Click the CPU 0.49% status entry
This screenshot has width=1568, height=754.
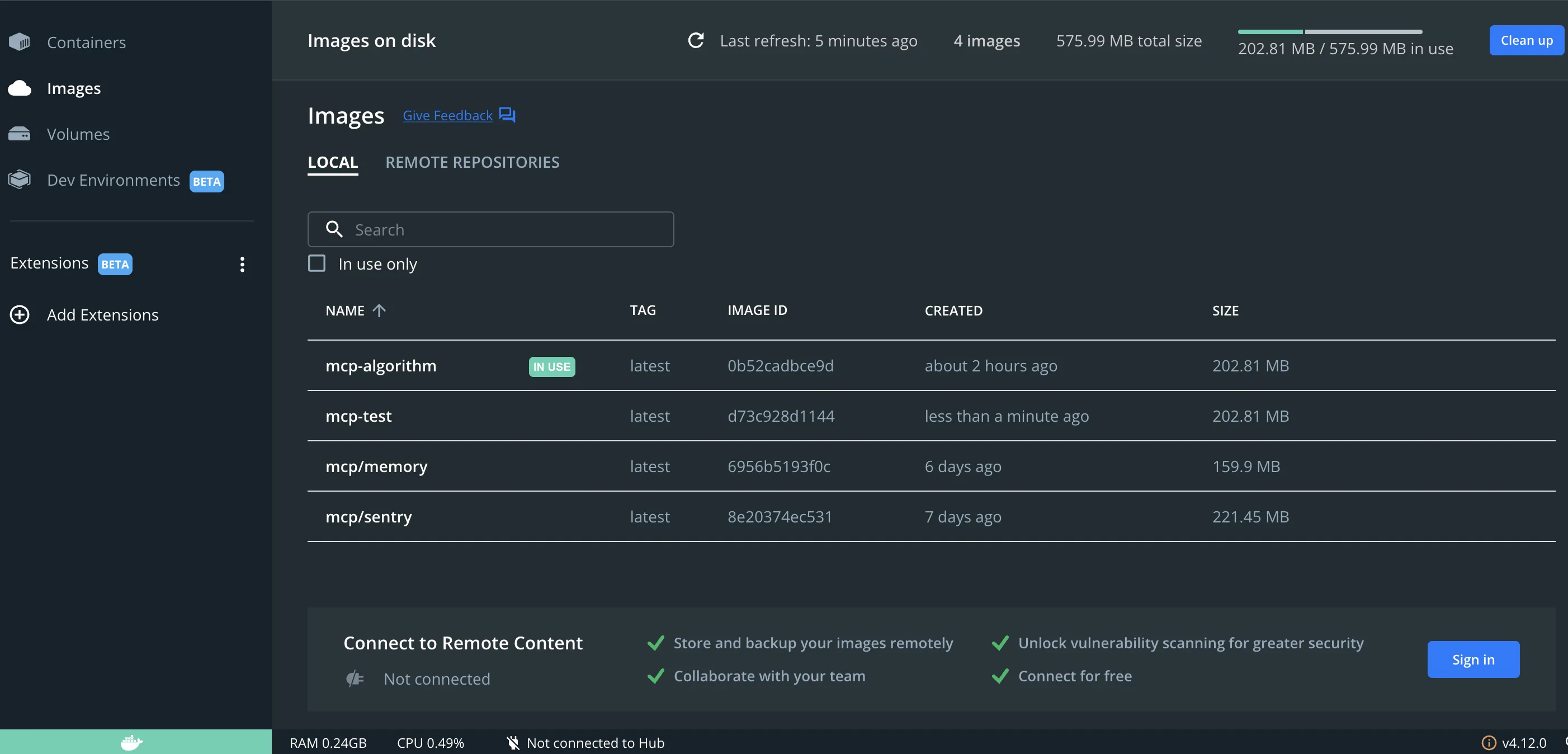pos(431,743)
